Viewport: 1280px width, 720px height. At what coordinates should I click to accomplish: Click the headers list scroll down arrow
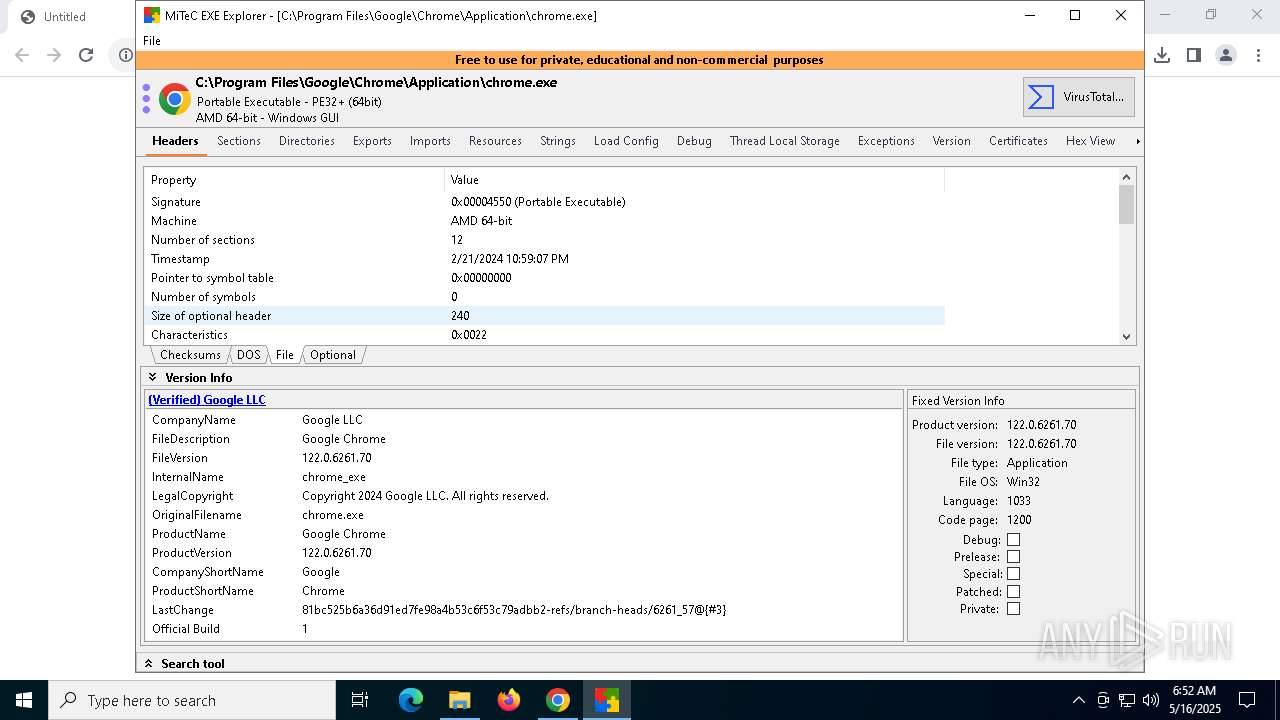pyautogui.click(x=1127, y=336)
